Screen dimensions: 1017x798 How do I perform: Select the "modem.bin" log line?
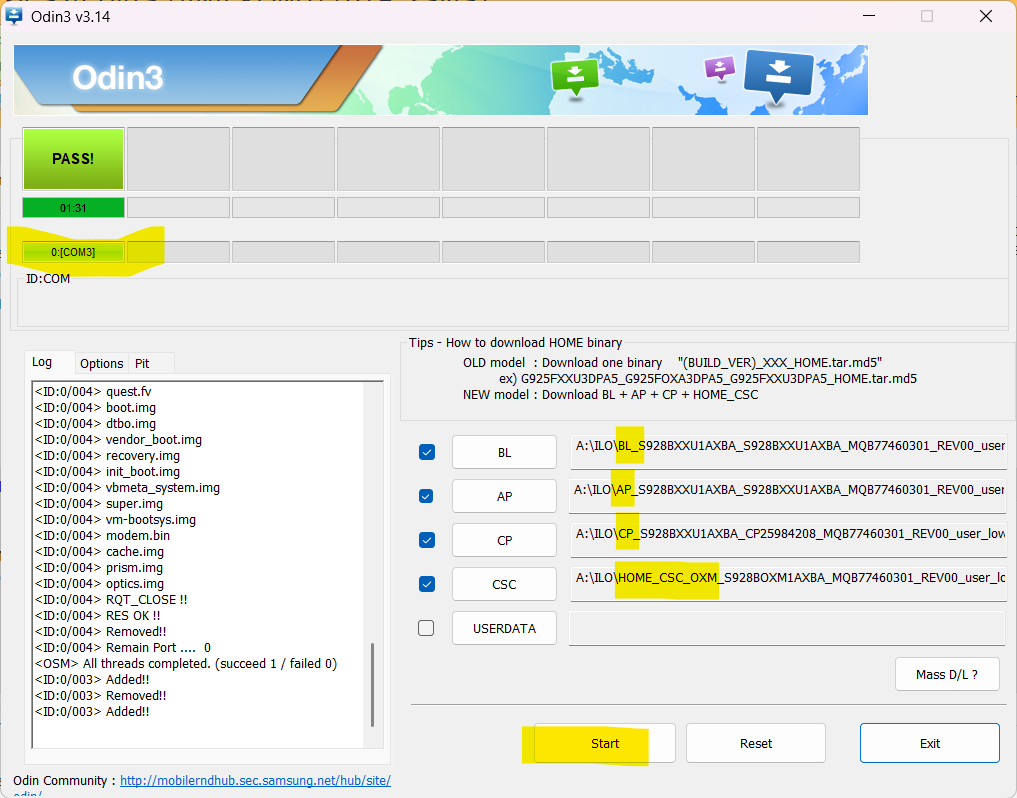[x=102, y=536]
